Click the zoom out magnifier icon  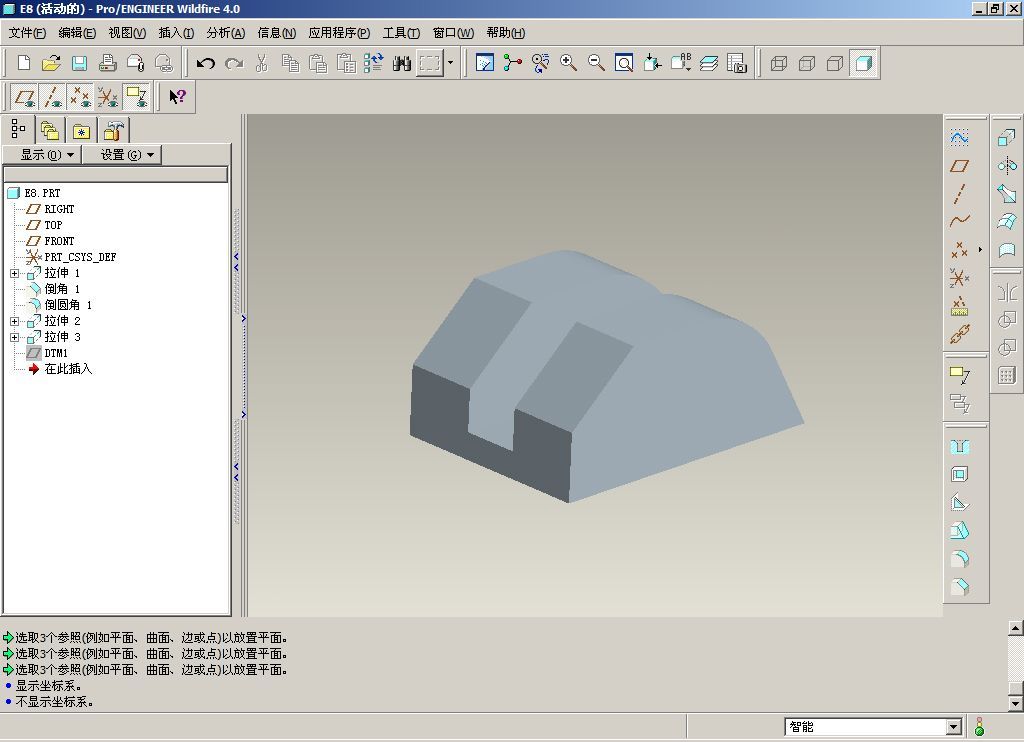596,63
